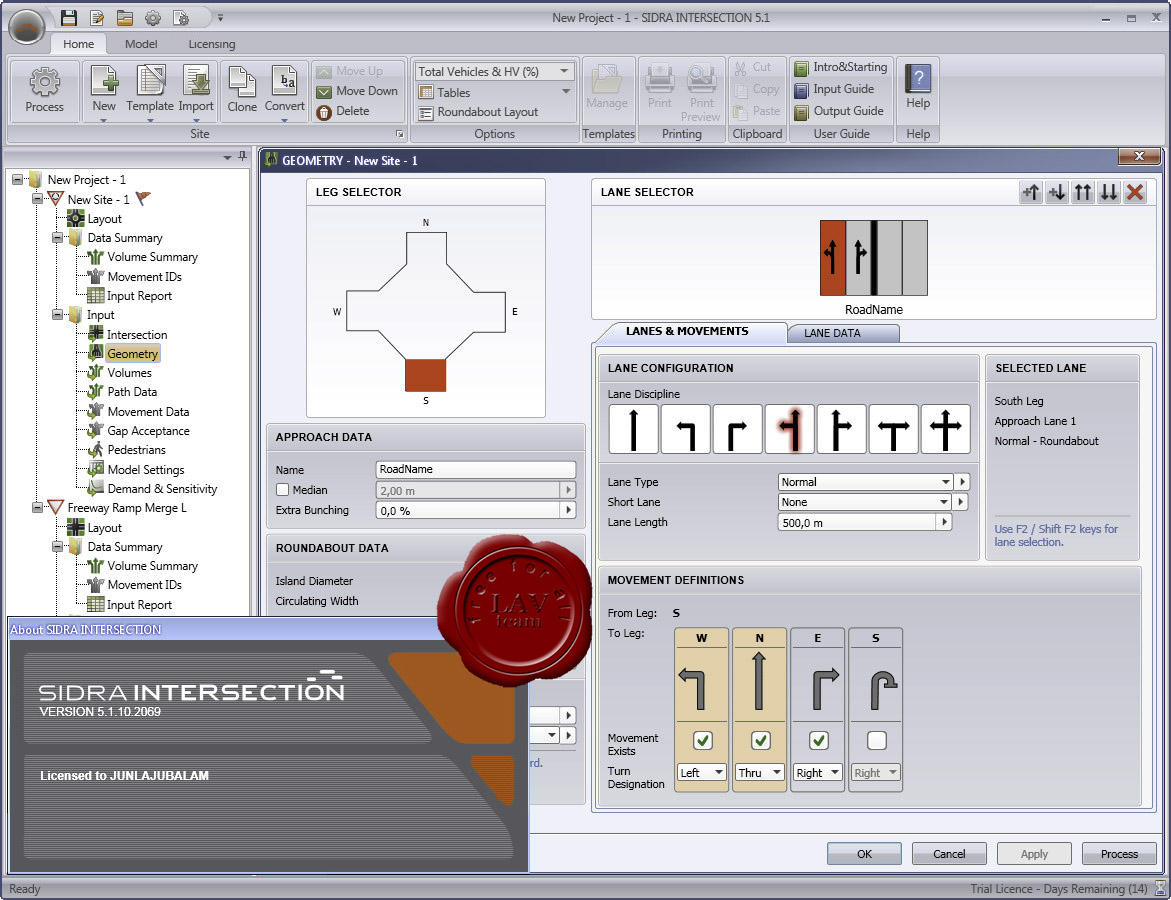This screenshot has height=900, width=1171.
Task: Open Volumes in the Input tree
Action: click(129, 373)
